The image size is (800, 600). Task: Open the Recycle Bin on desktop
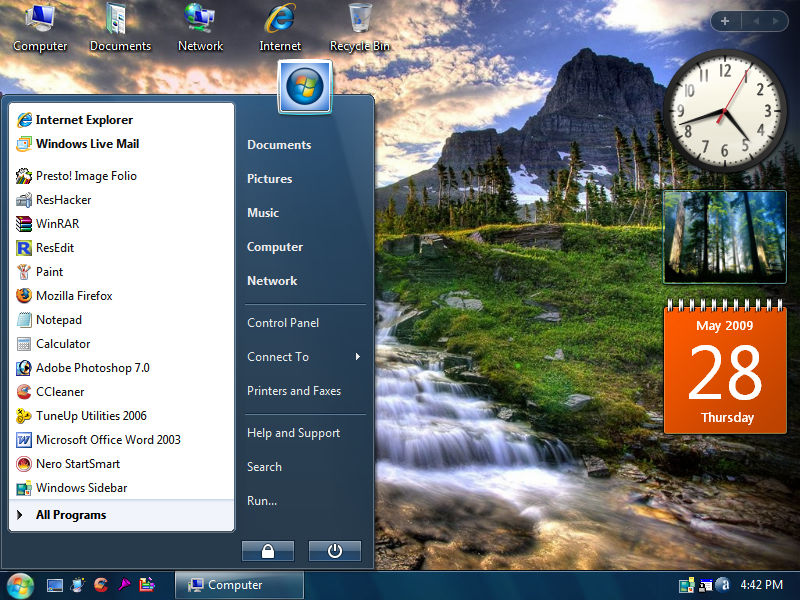point(360,27)
